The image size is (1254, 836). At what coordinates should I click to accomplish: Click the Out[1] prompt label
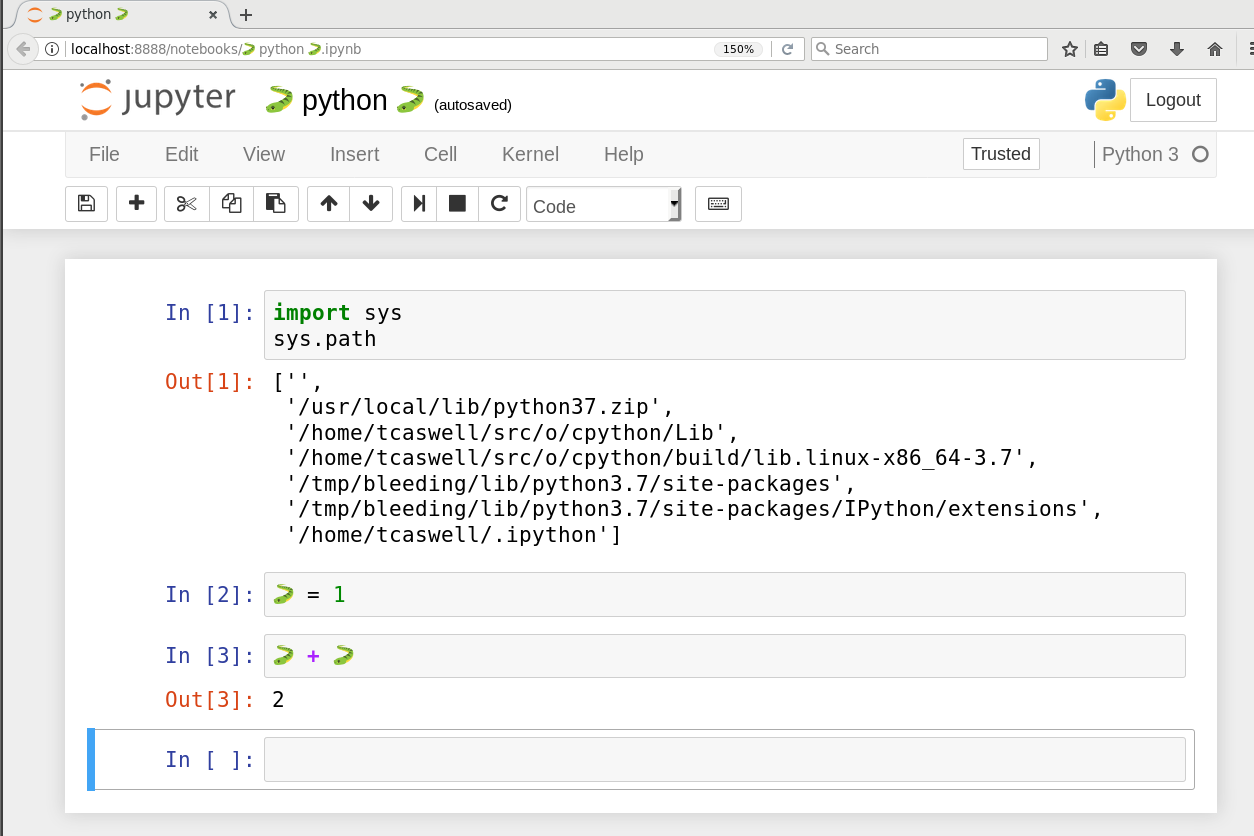point(210,382)
